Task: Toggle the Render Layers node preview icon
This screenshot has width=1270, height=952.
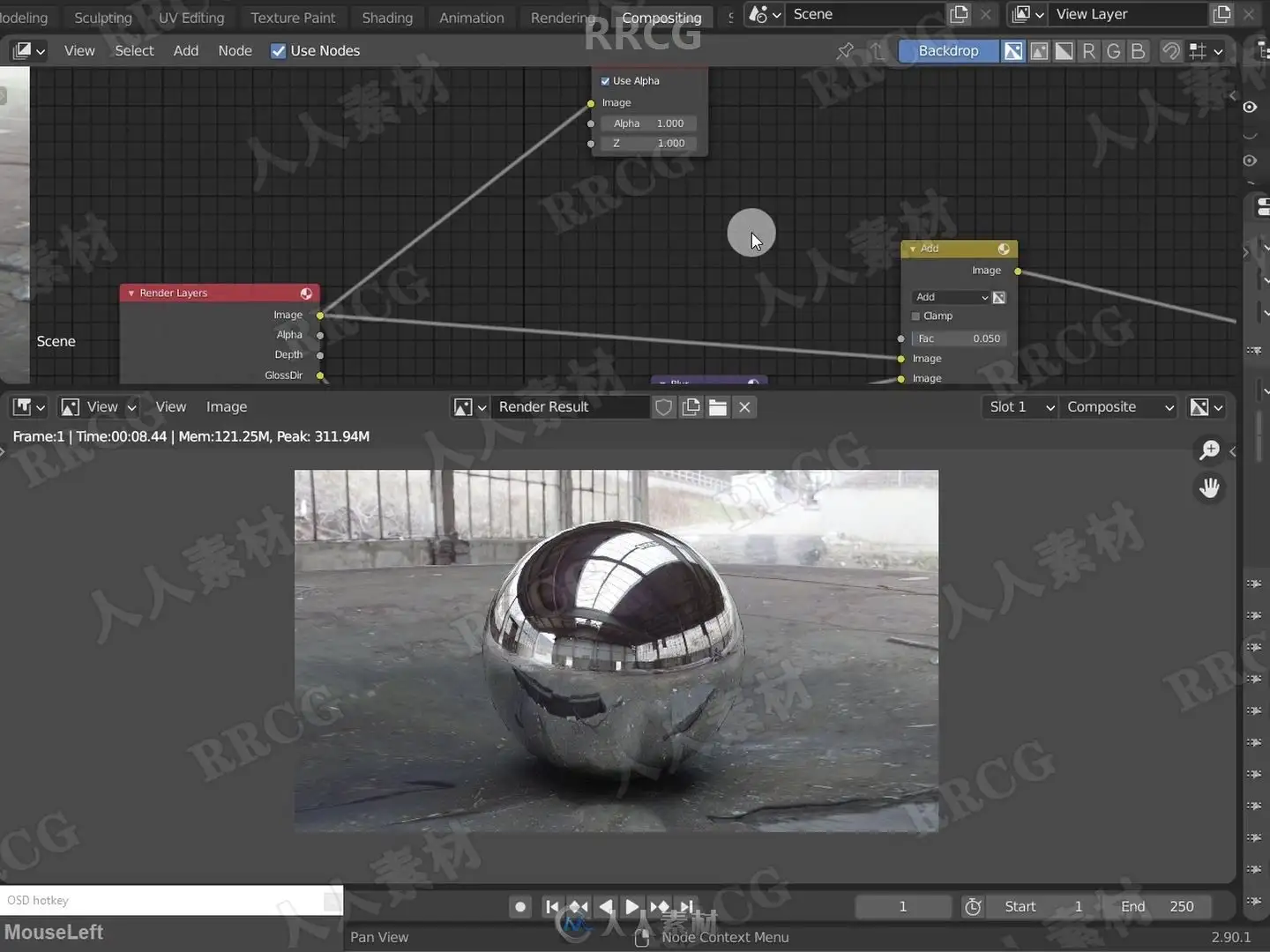Action: tap(306, 294)
